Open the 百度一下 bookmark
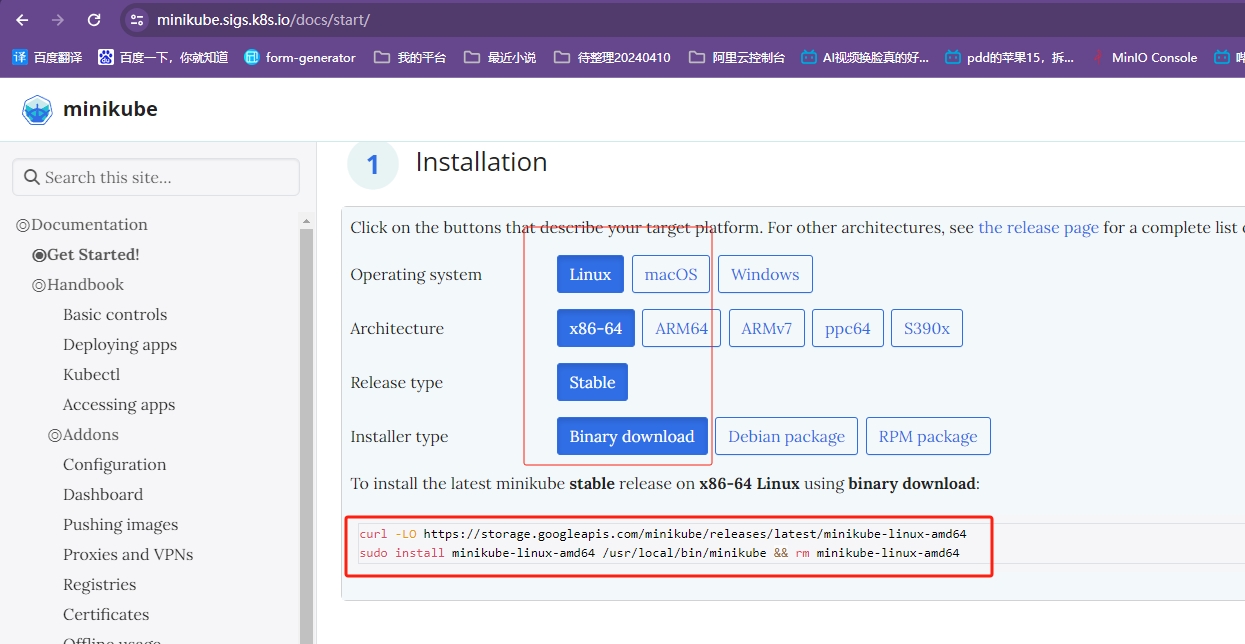The width and height of the screenshot is (1245, 644). [163, 58]
